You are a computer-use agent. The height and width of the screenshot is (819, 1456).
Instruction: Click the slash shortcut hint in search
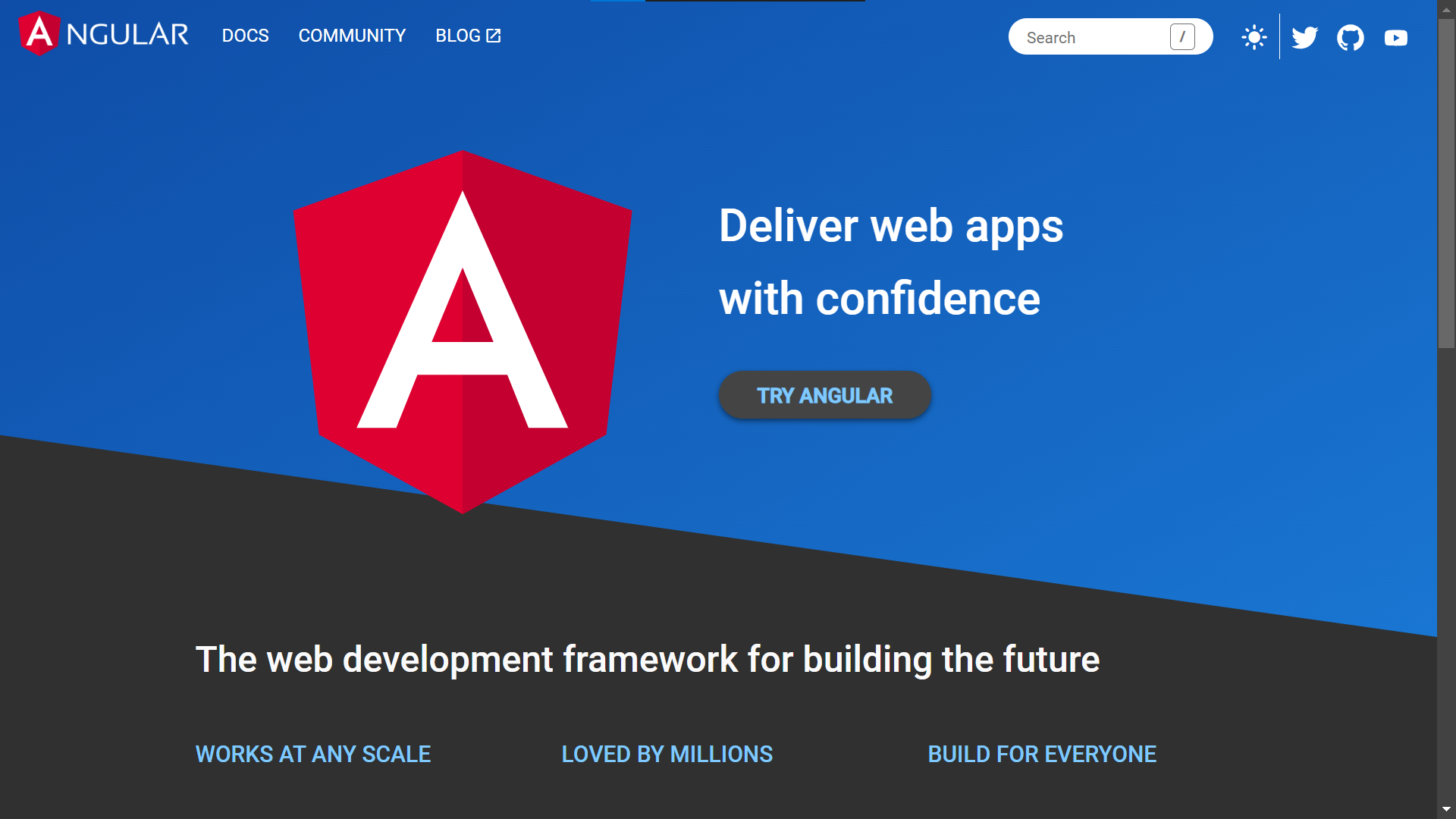coord(1182,36)
